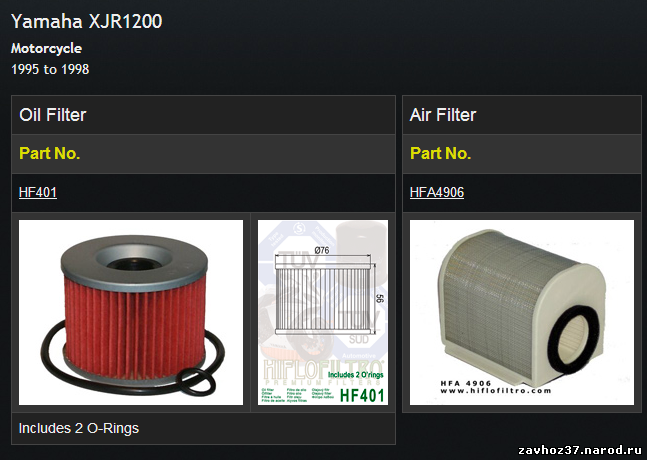Open the HFA4906 air filter part link

click(437, 192)
